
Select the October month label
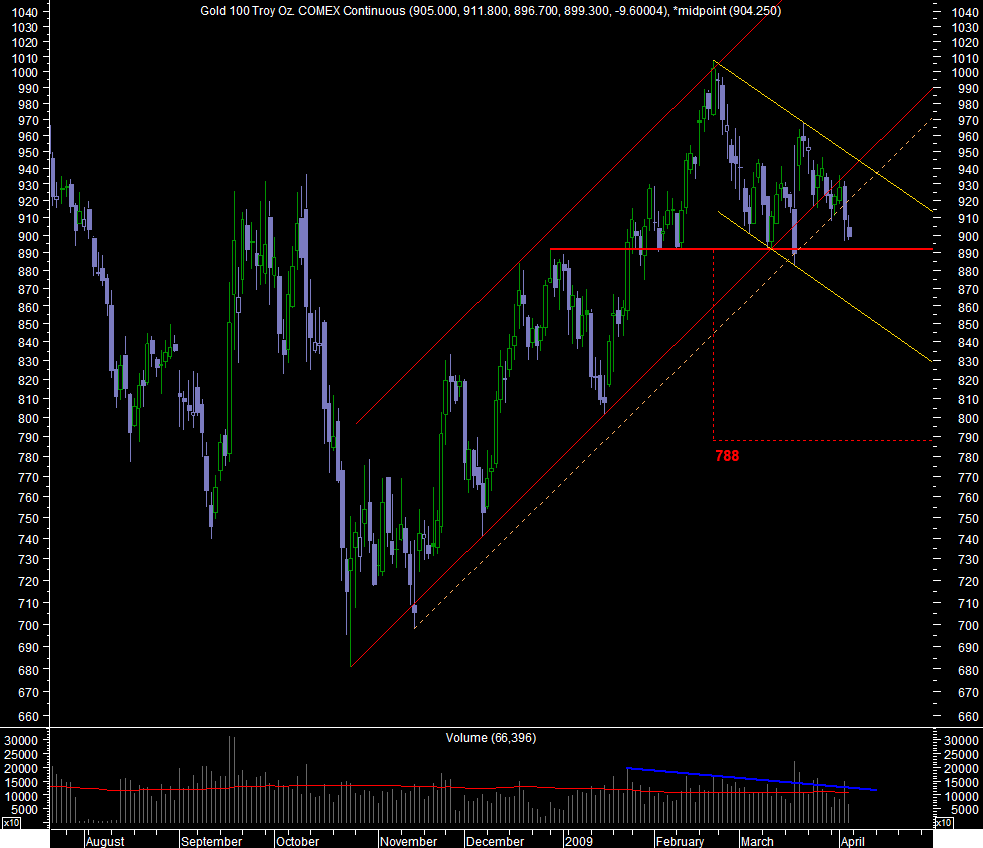[298, 841]
